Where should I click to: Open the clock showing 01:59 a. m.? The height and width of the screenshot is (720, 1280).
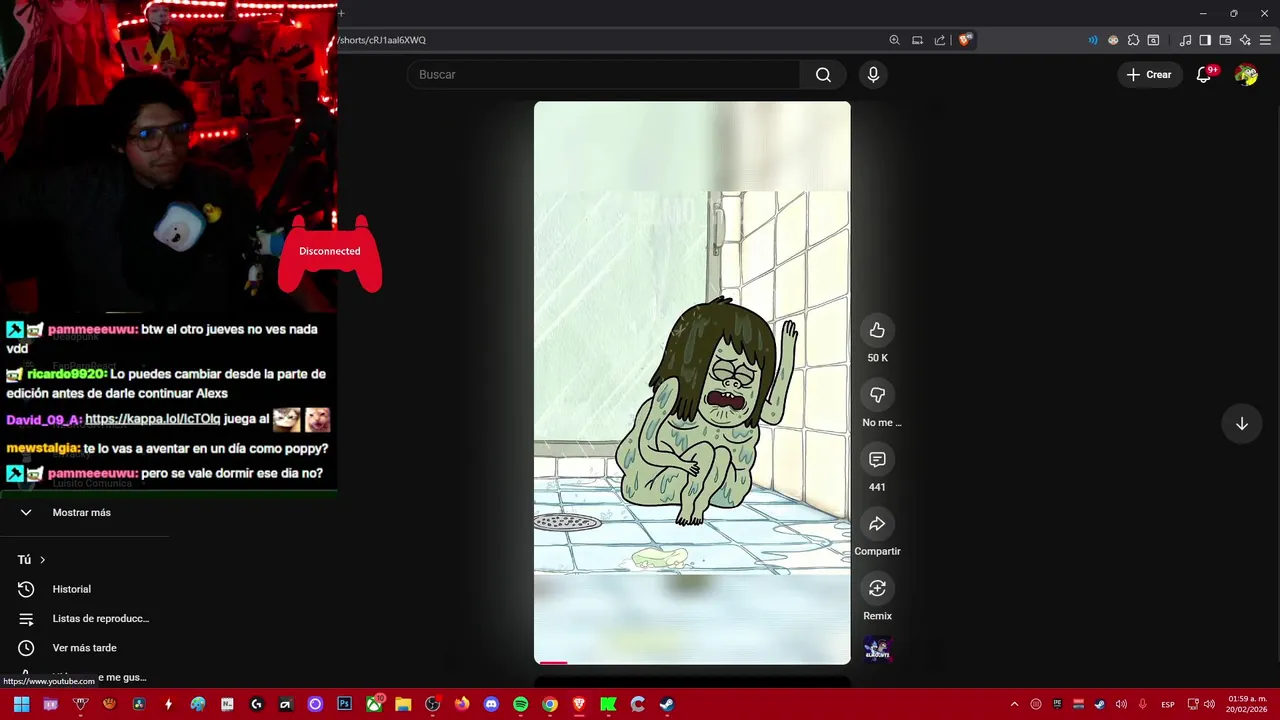click(1247, 704)
